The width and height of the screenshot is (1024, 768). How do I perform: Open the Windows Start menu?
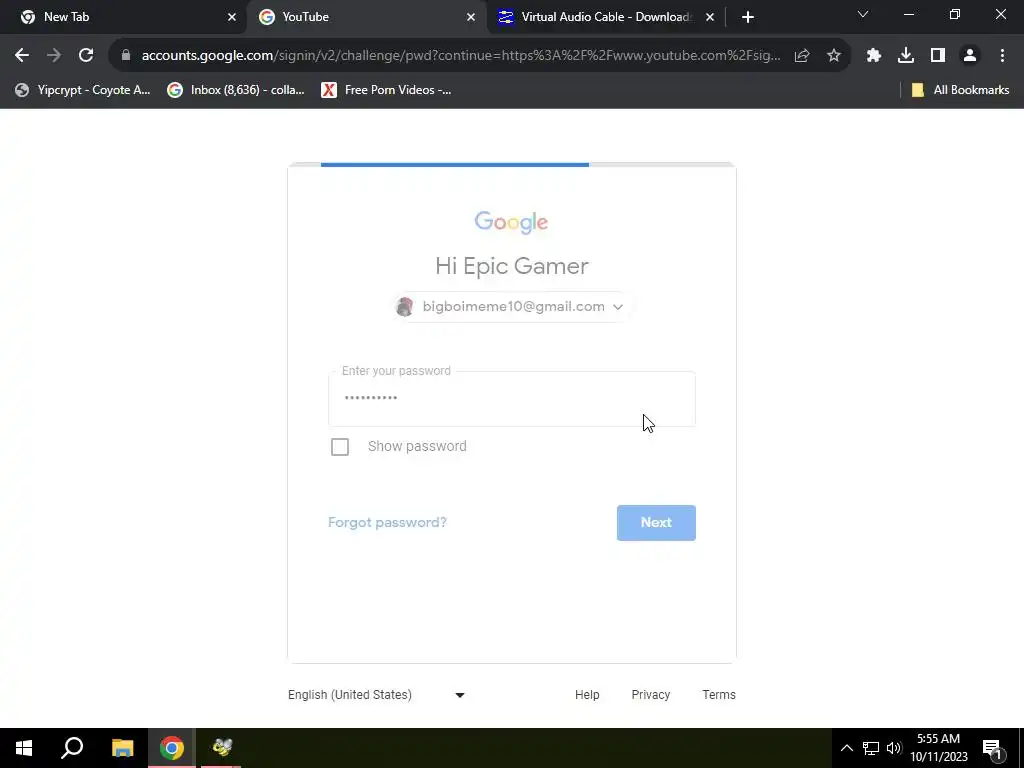24,748
